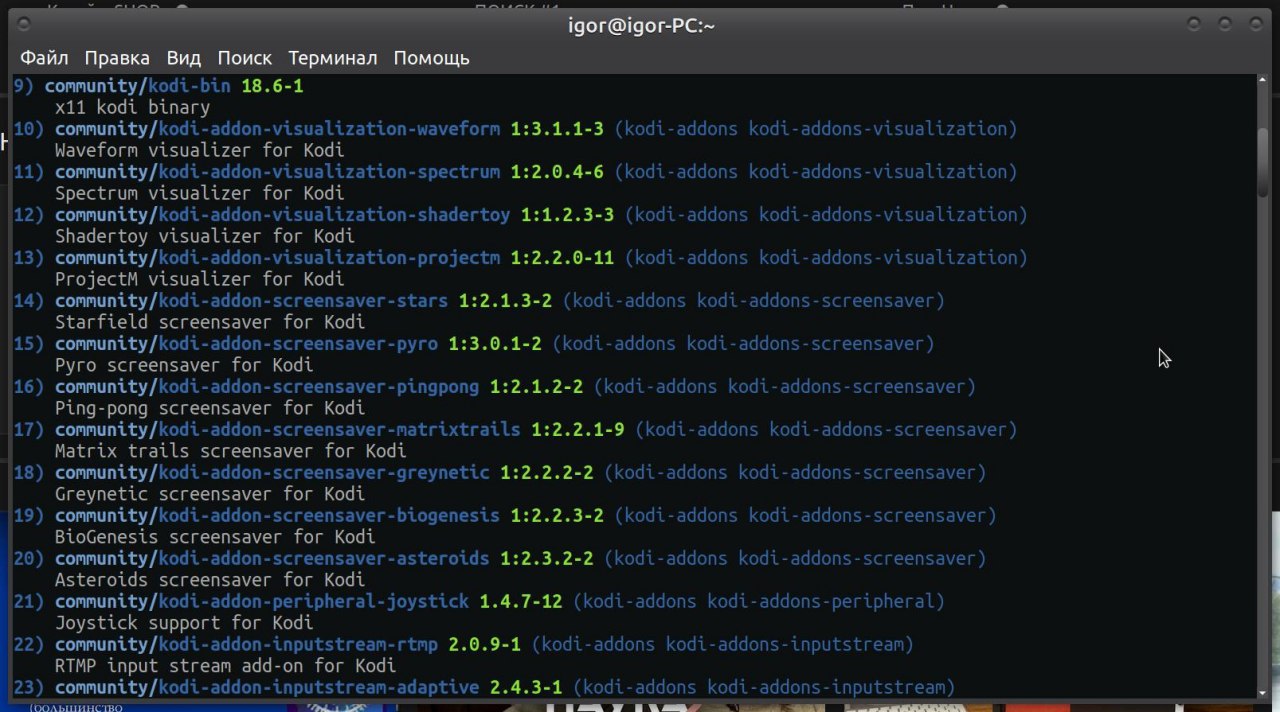Click 'RTMP input stream add-on for Kodi'
Viewport: 1280px width, 712px height.
[226, 666]
